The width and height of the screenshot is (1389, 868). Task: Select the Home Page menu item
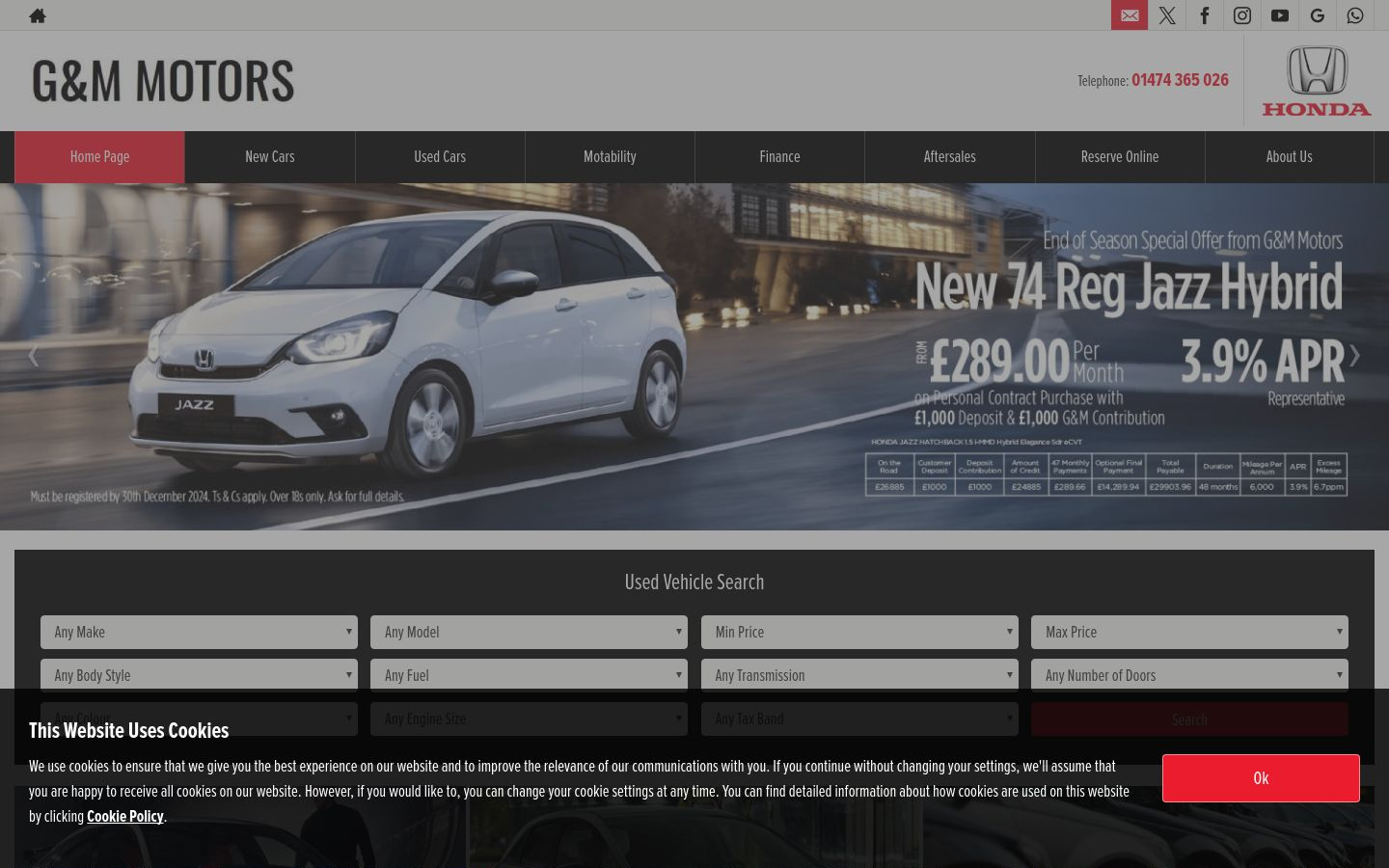[99, 156]
